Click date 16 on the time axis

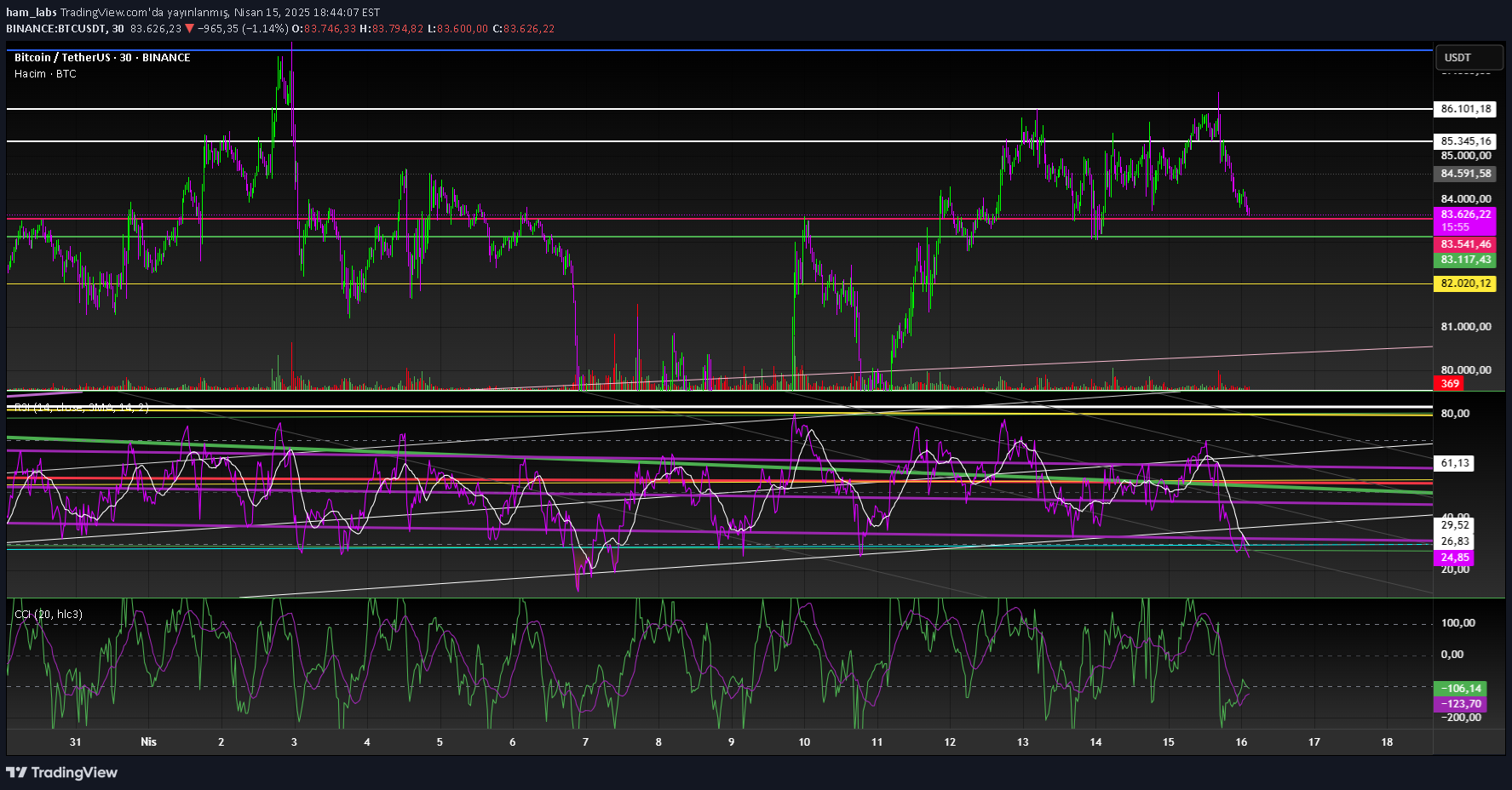(1241, 742)
